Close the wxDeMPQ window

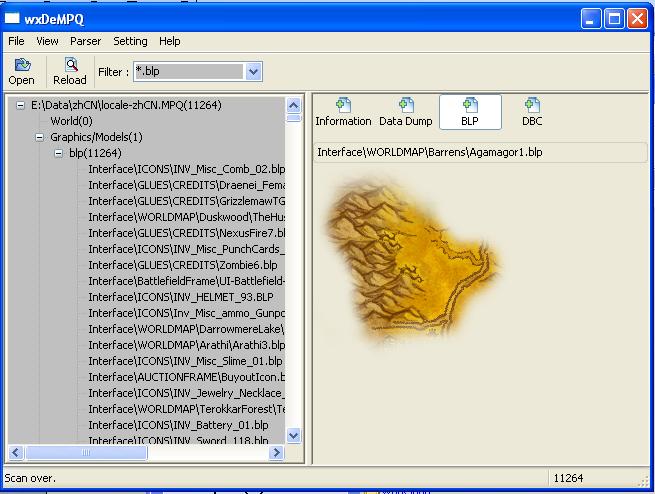click(x=637, y=19)
